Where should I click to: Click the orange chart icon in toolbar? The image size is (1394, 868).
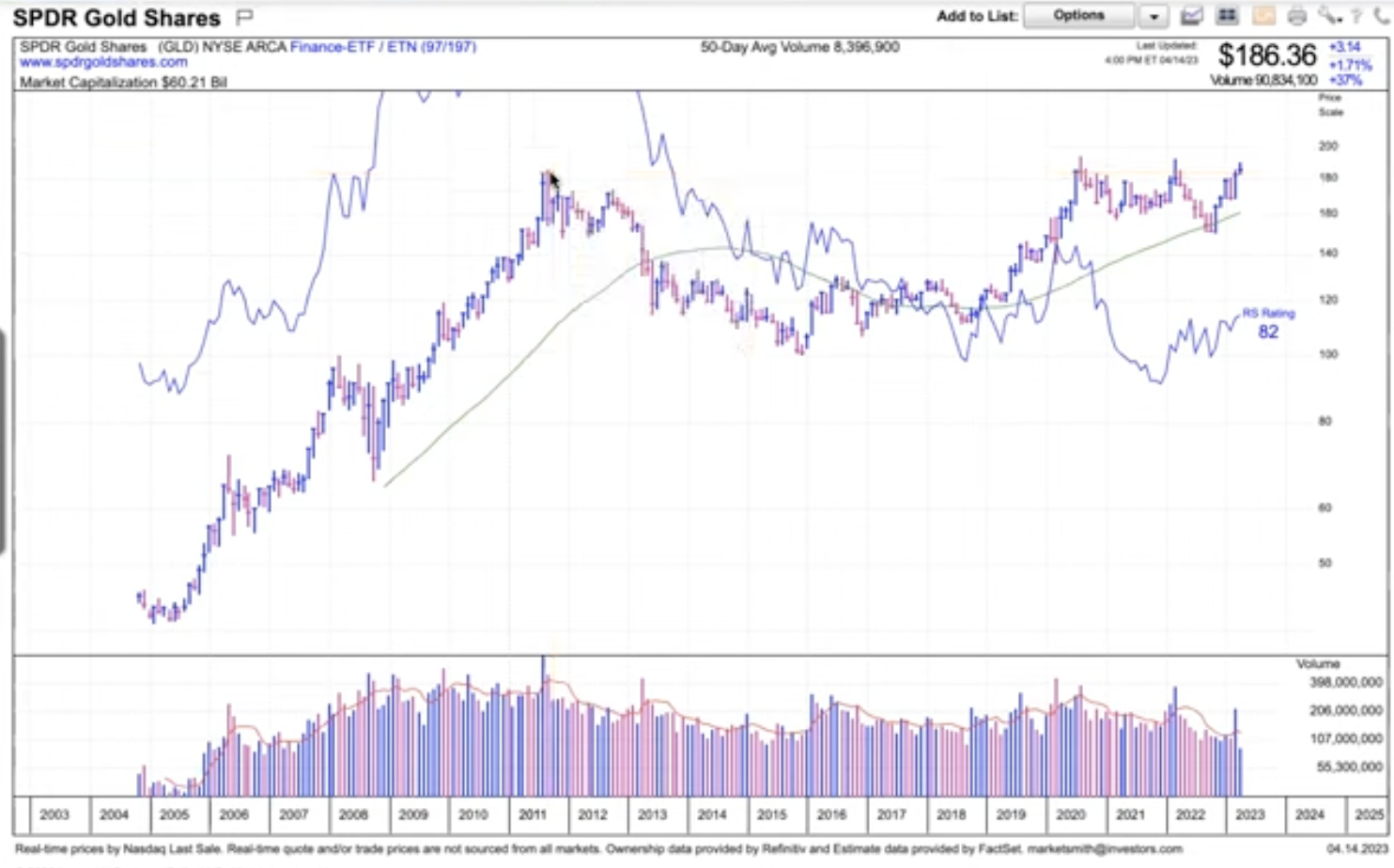(1263, 16)
